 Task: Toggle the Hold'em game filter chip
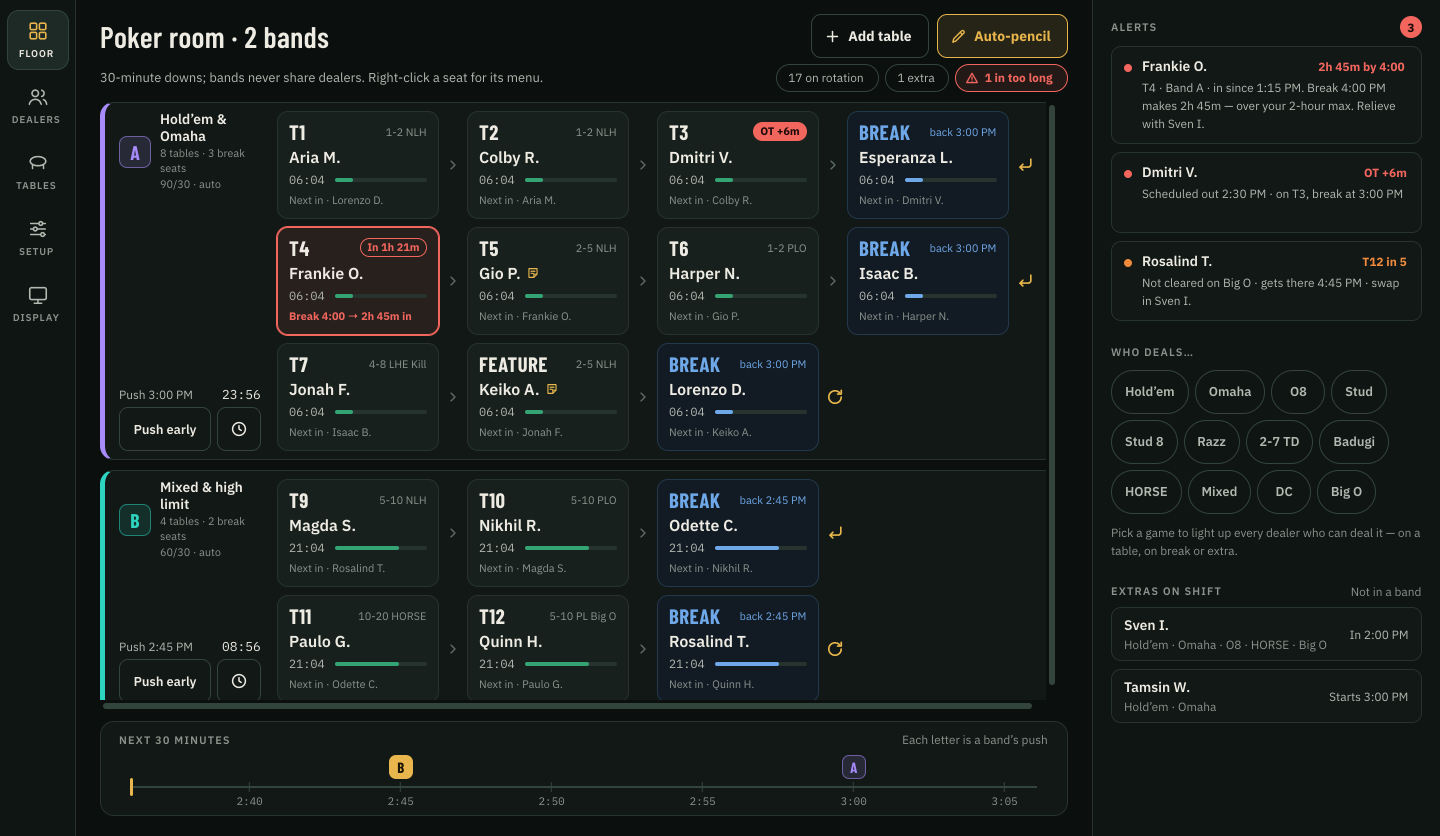pos(1150,392)
